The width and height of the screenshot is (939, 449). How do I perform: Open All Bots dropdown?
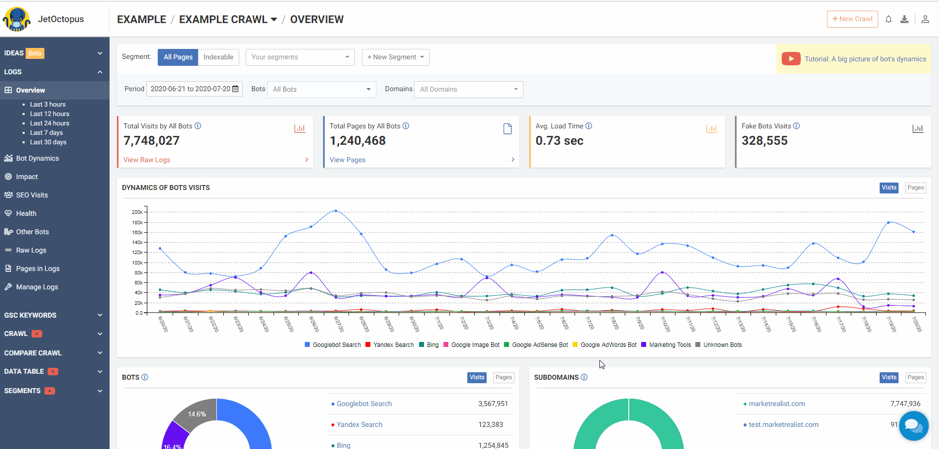click(322, 89)
